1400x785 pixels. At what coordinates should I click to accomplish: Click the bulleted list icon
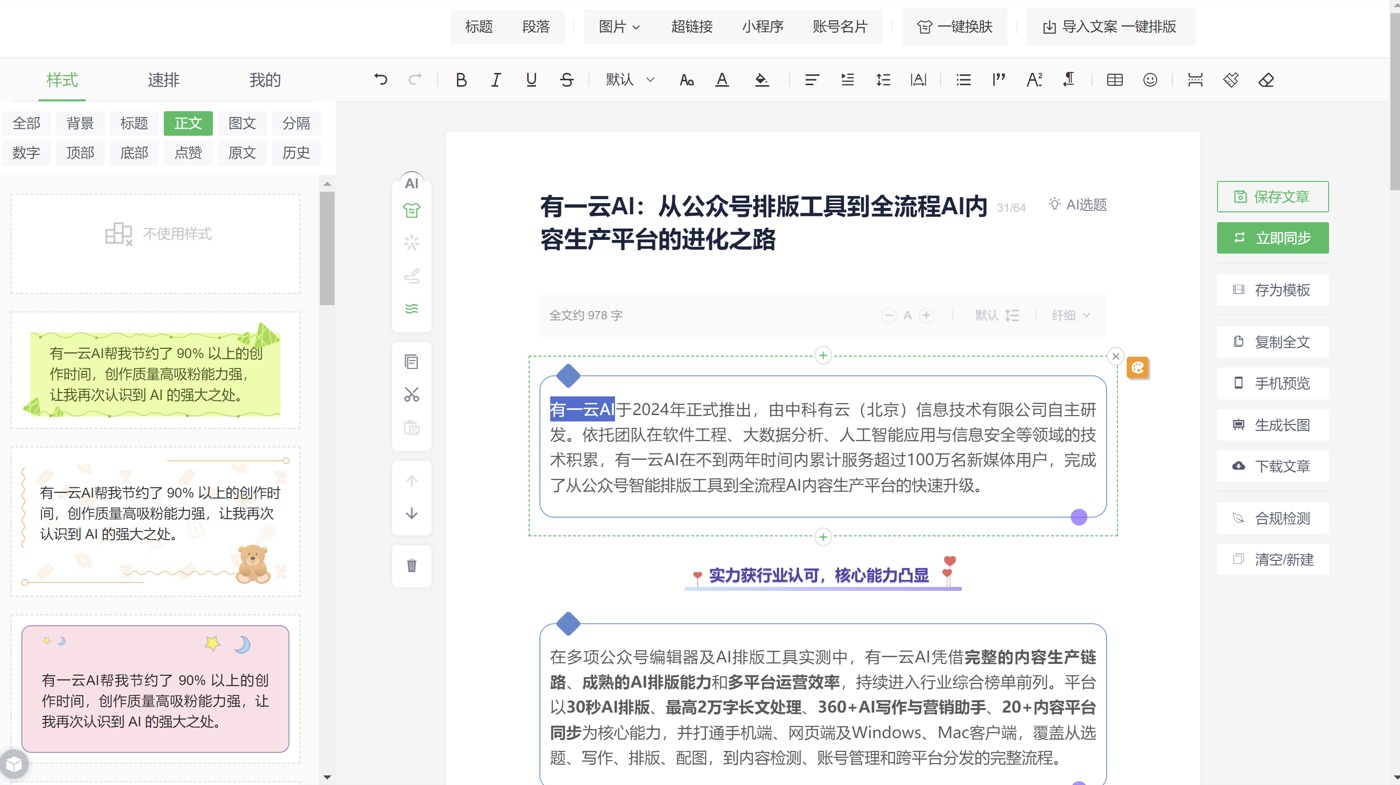point(963,80)
